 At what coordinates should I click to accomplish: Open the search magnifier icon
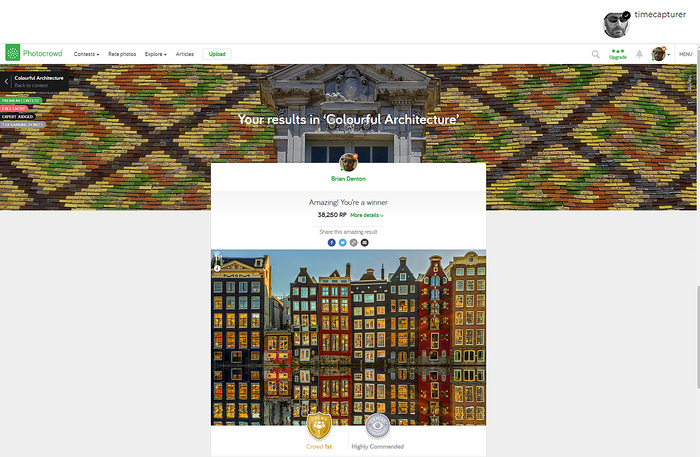(x=596, y=54)
